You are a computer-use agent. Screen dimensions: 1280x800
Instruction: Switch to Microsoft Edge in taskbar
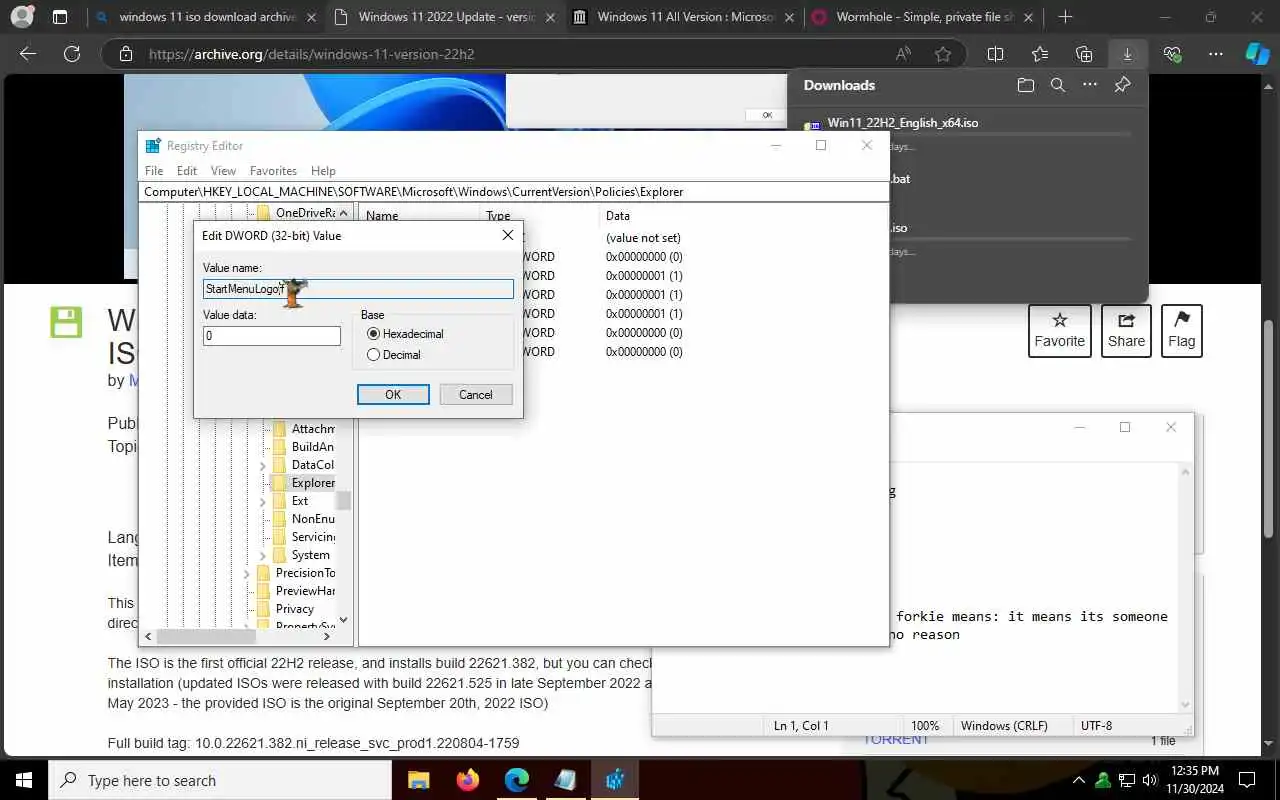click(516, 780)
